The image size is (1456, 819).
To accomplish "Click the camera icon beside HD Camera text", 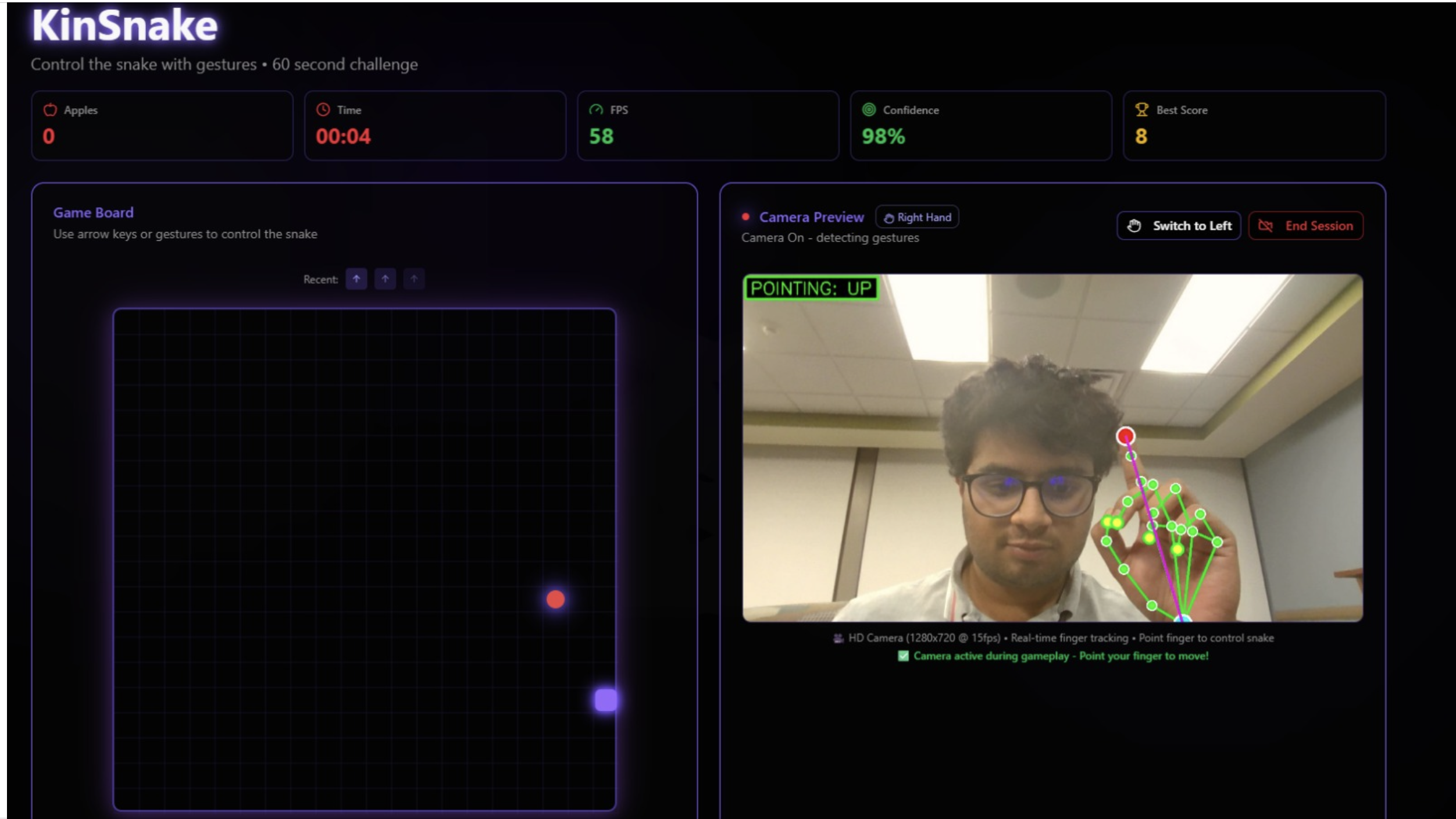I will coord(838,638).
